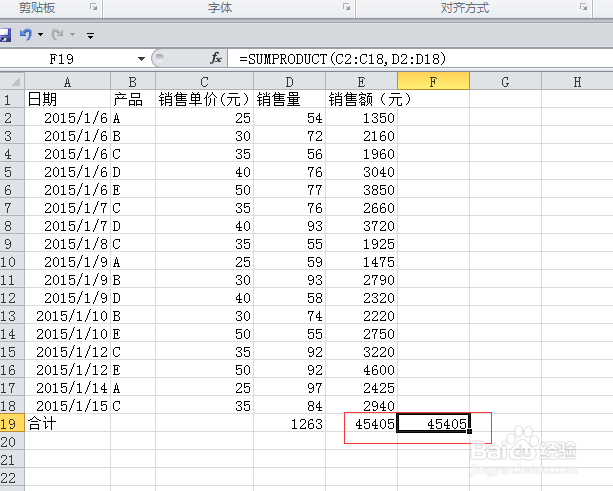Click sales amount cell 2220
This screenshot has width=613, height=491.
(362, 315)
